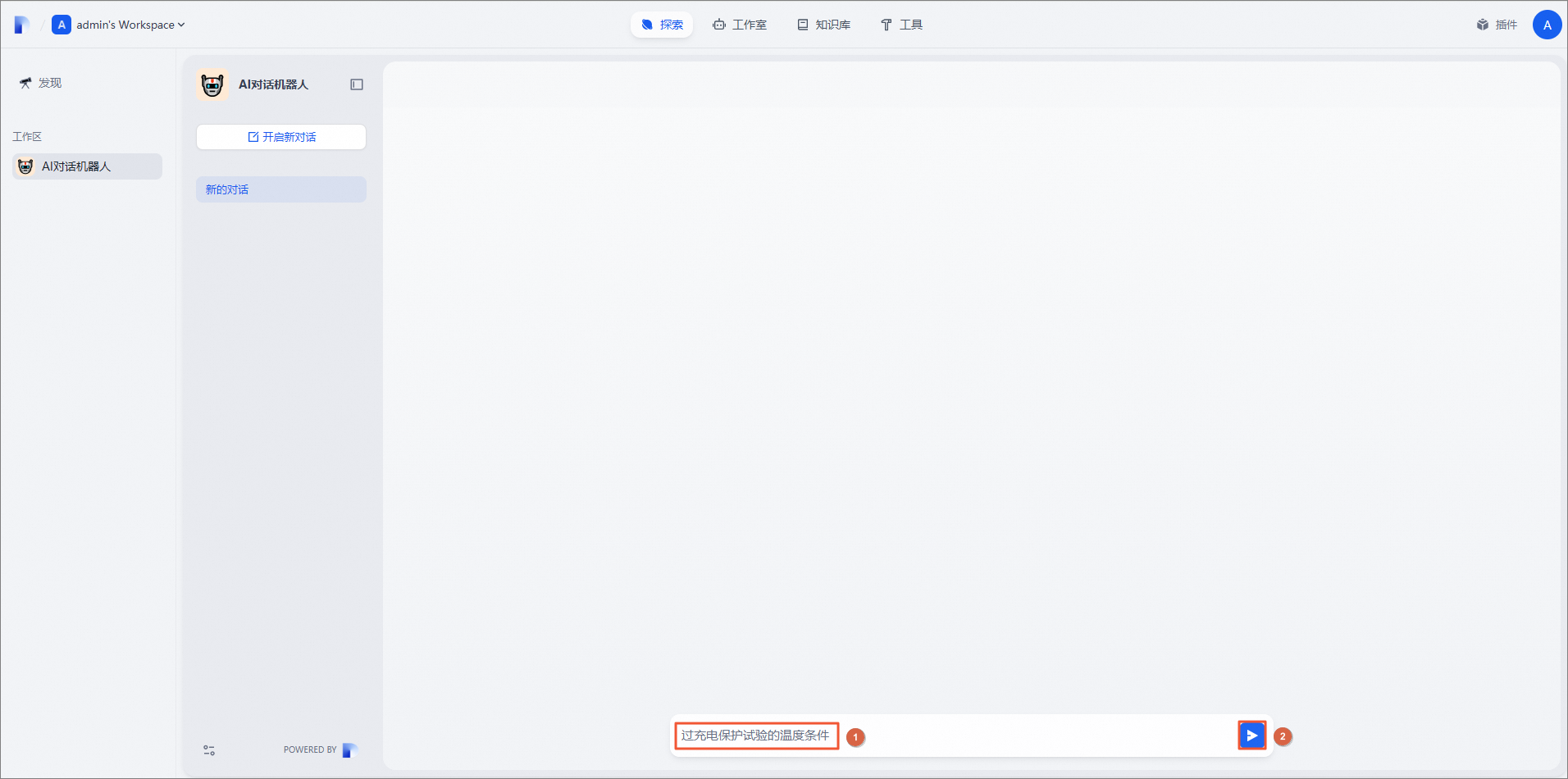This screenshot has height=779, width=1568.
Task: Click the 工作区 section label
Action: tap(27, 136)
